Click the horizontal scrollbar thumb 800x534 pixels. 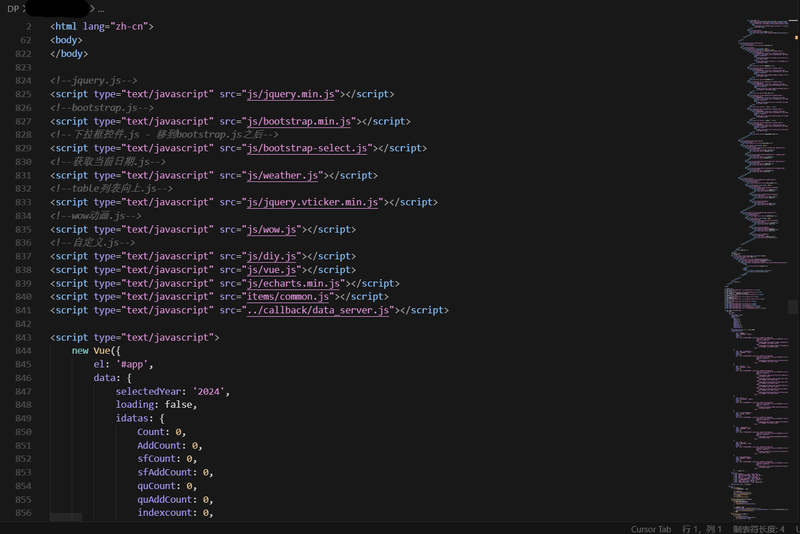66,517
